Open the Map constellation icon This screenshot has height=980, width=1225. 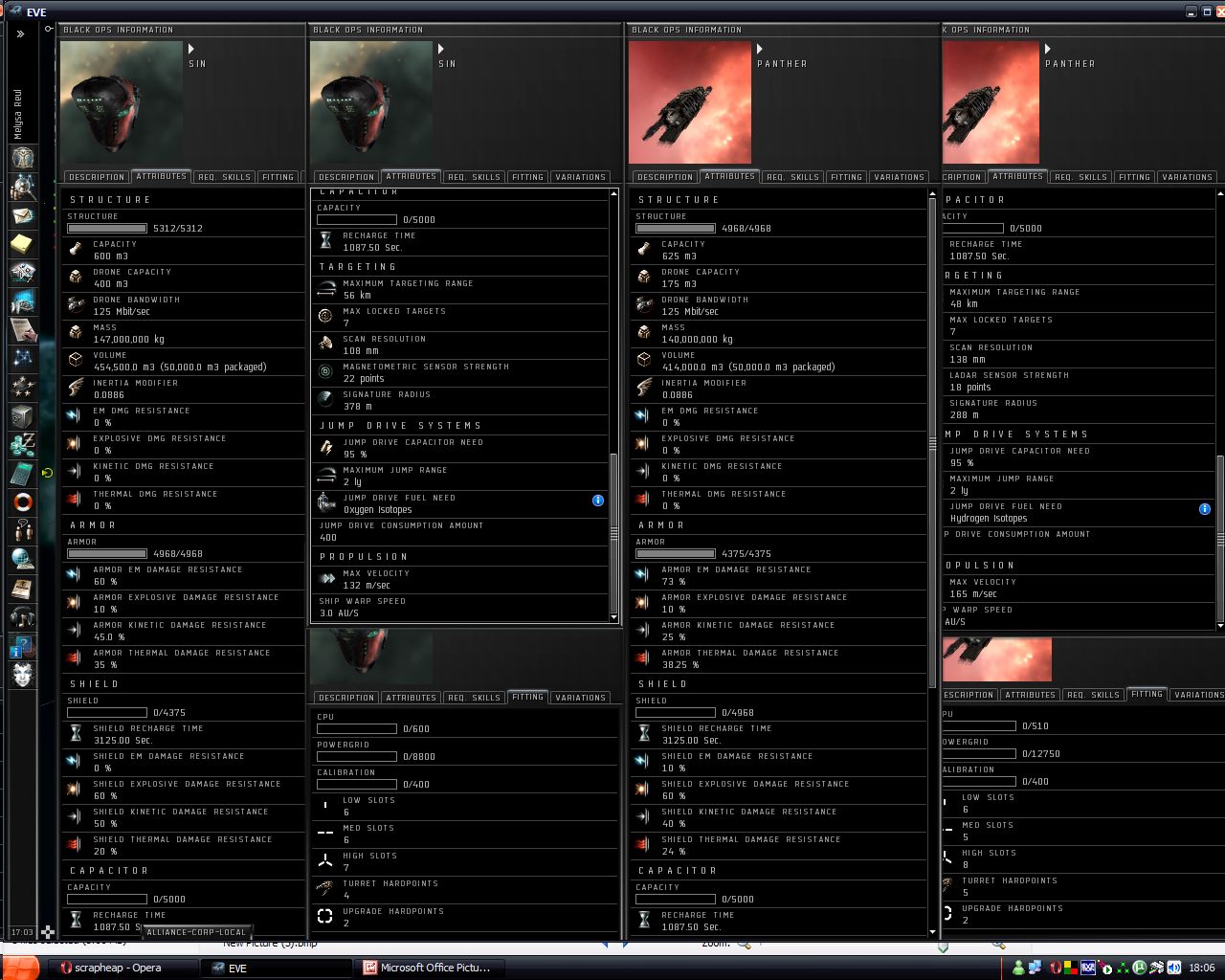pyautogui.click(x=23, y=358)
